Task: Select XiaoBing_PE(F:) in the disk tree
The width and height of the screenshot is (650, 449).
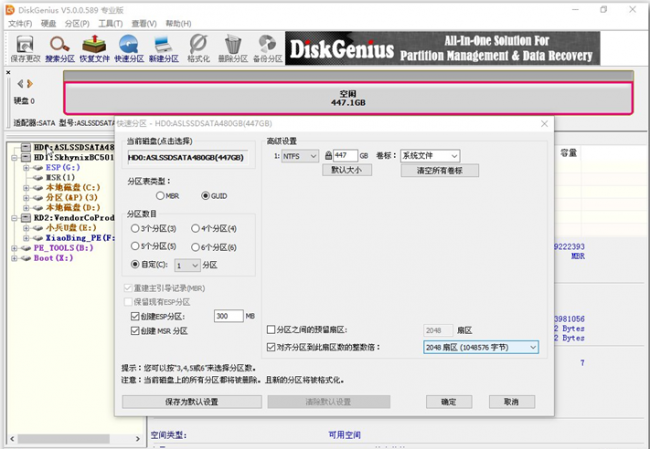Action: tap(80, 238)
